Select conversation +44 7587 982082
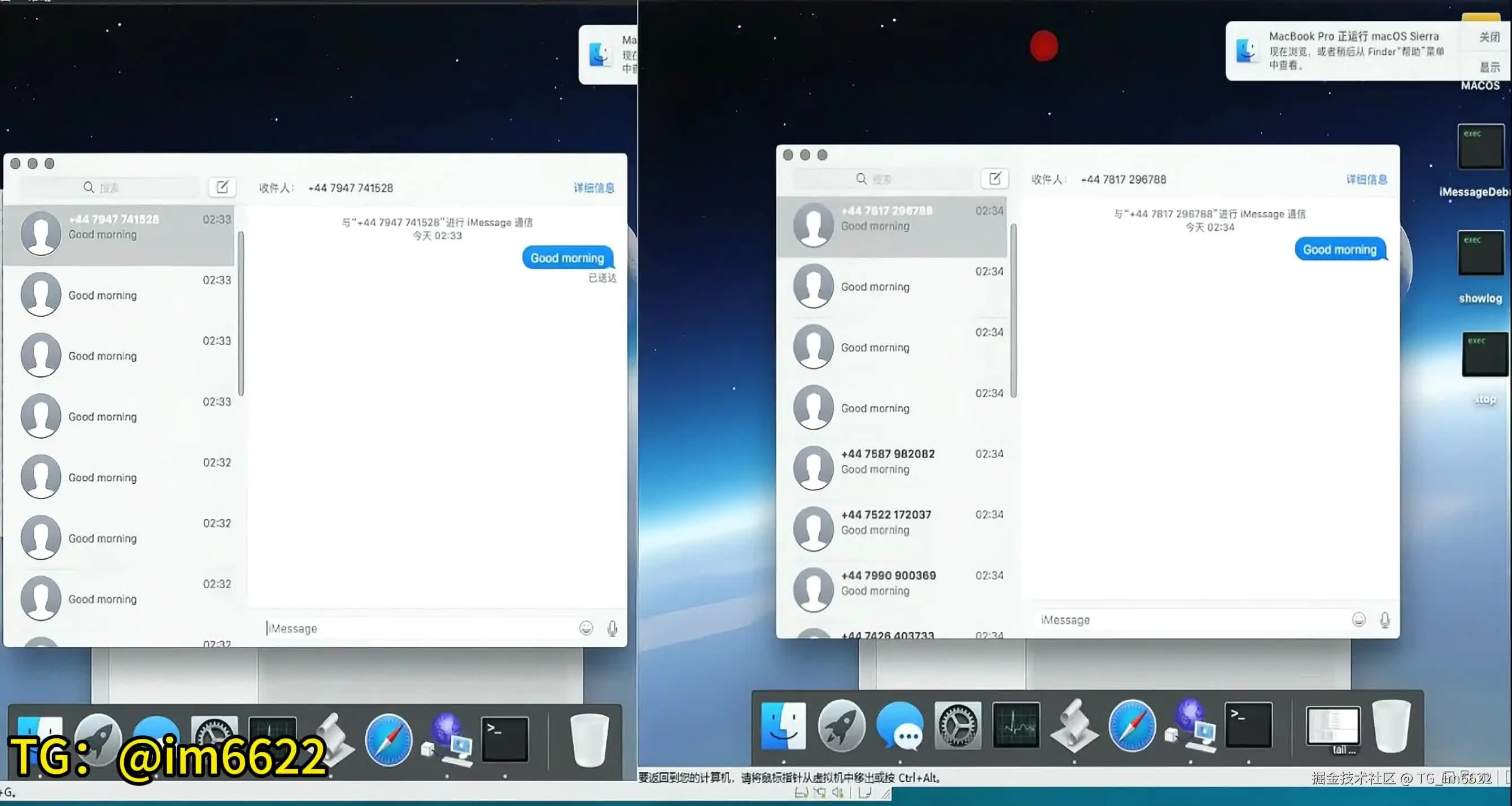Image resolution: width=1512 pixels, height=806 pixels. [892, 468]
